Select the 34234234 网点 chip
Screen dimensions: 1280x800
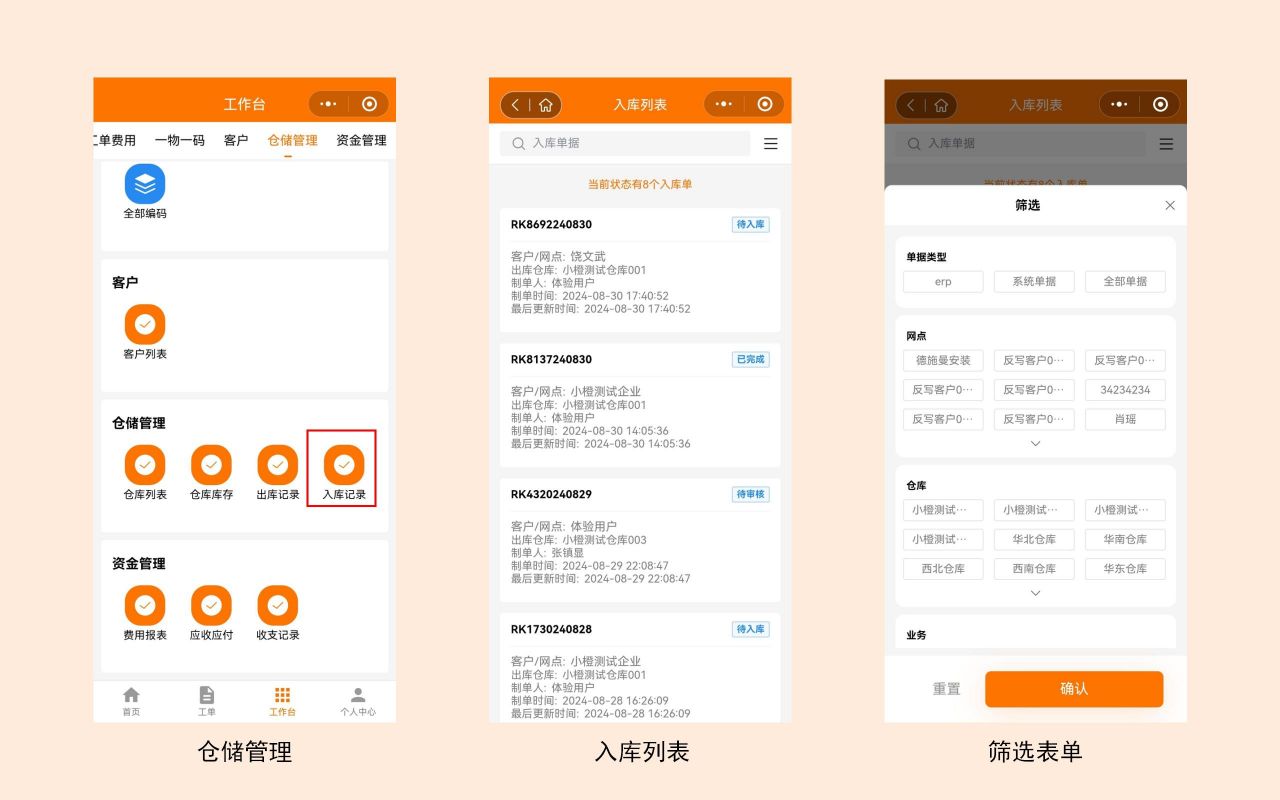point(1125,390)
